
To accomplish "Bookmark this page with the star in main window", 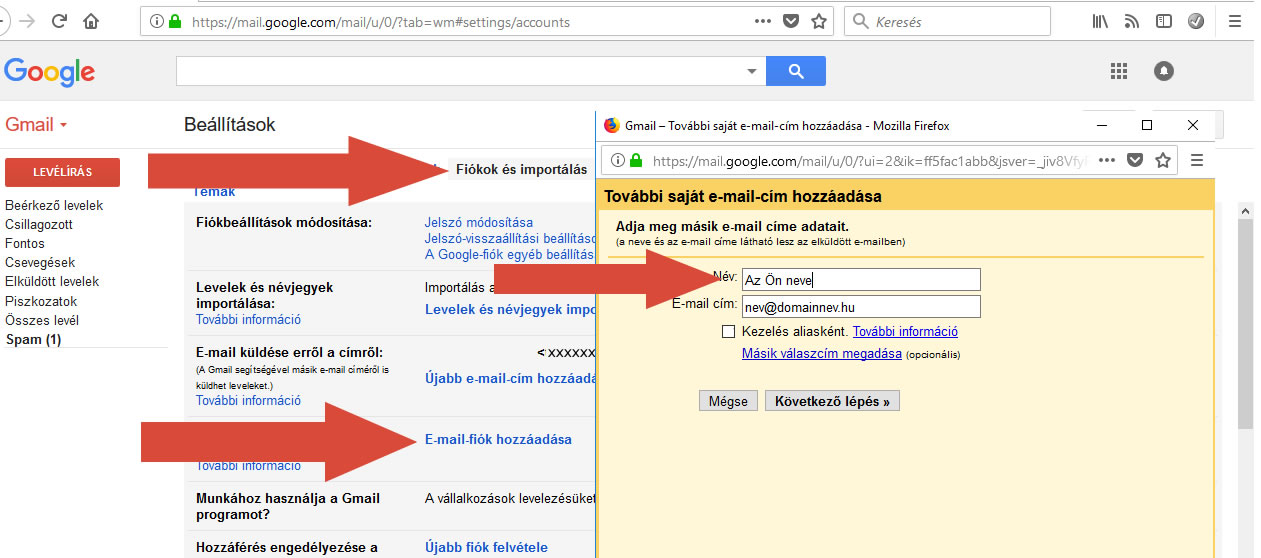I will click(x=819, y=20).
